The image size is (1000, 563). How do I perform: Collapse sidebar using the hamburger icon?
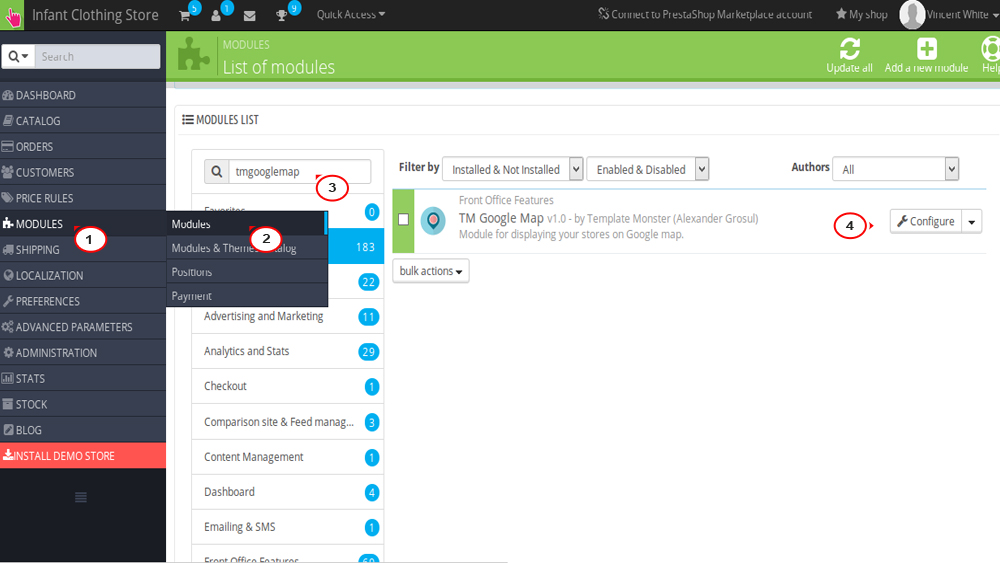click(81, 497)
